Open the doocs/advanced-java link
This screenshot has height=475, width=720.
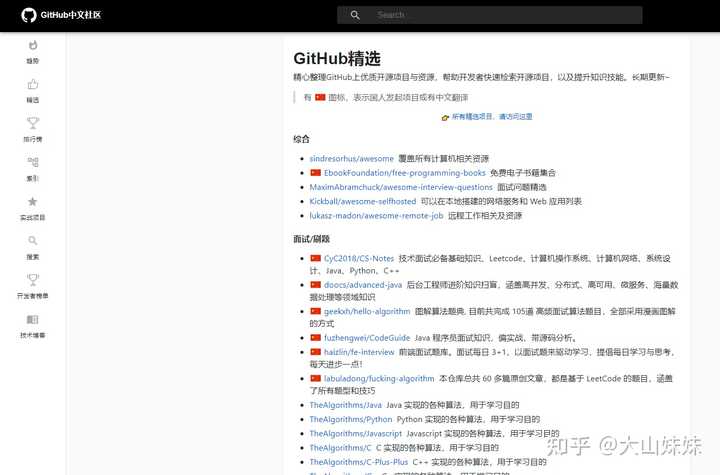coord(363,285)
